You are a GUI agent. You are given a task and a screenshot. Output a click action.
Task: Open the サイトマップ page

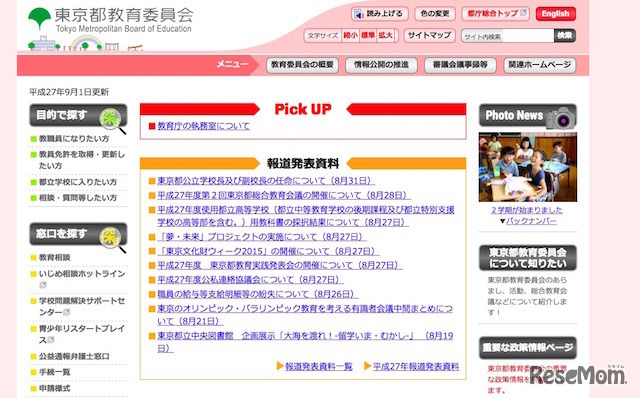[x=429, y=36]
